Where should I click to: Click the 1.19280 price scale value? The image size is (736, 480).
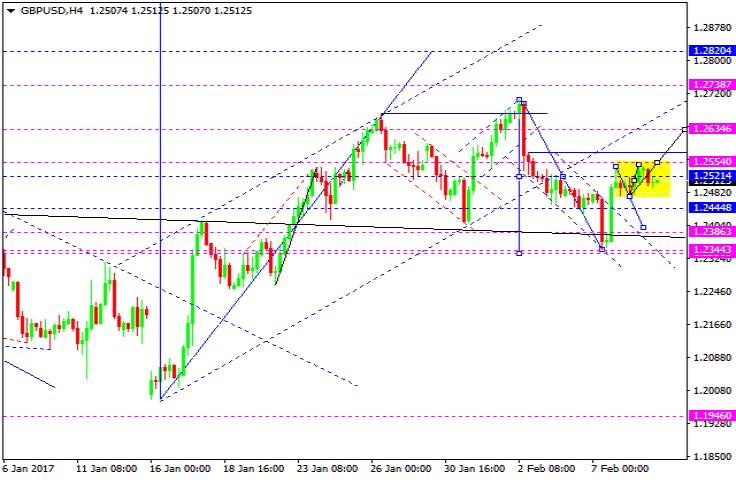(x=713, y=424)
